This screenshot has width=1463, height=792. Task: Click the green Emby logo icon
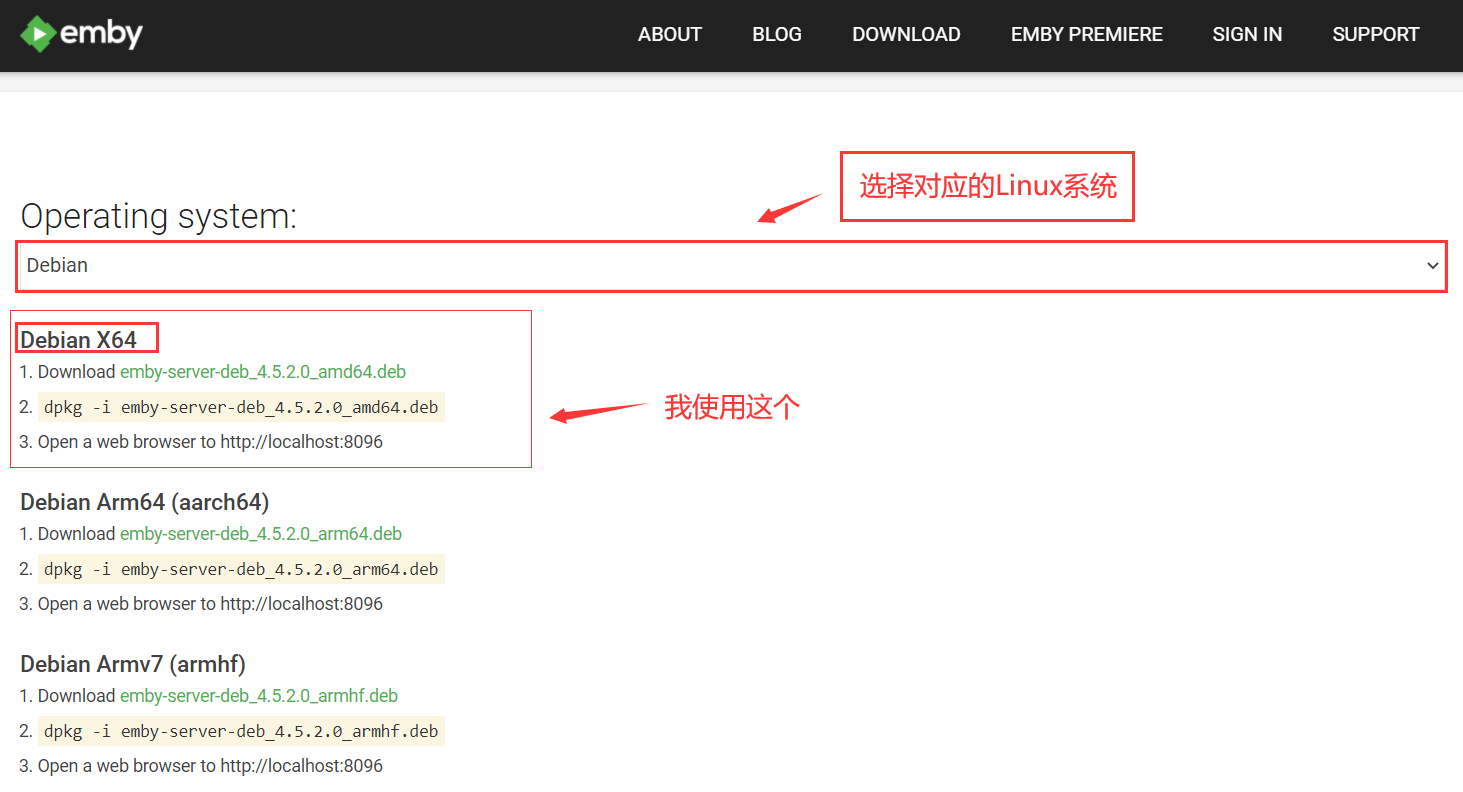[37, 35]
